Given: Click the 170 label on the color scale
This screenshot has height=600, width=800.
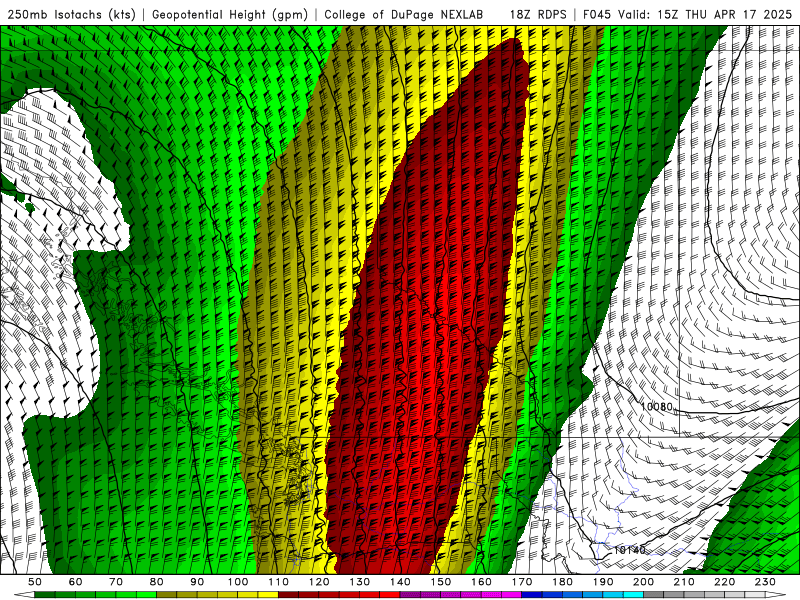Looking at the screenshot, I should (521, 582).
